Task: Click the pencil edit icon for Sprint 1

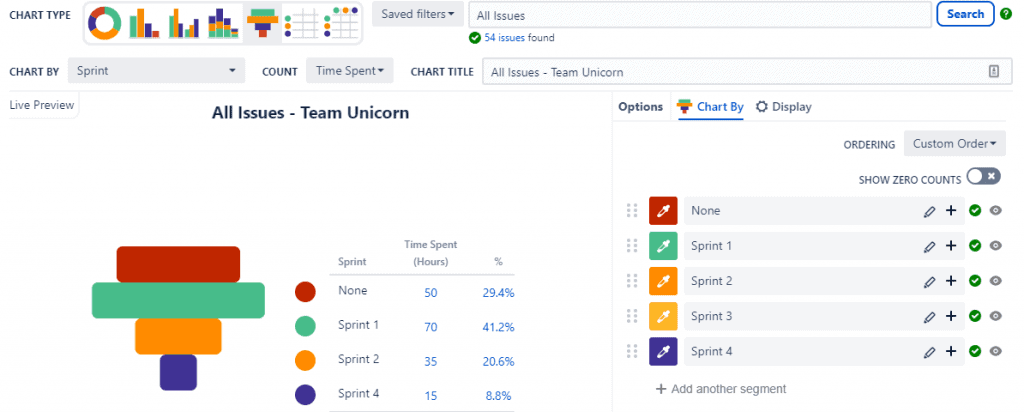Action: 930,246
